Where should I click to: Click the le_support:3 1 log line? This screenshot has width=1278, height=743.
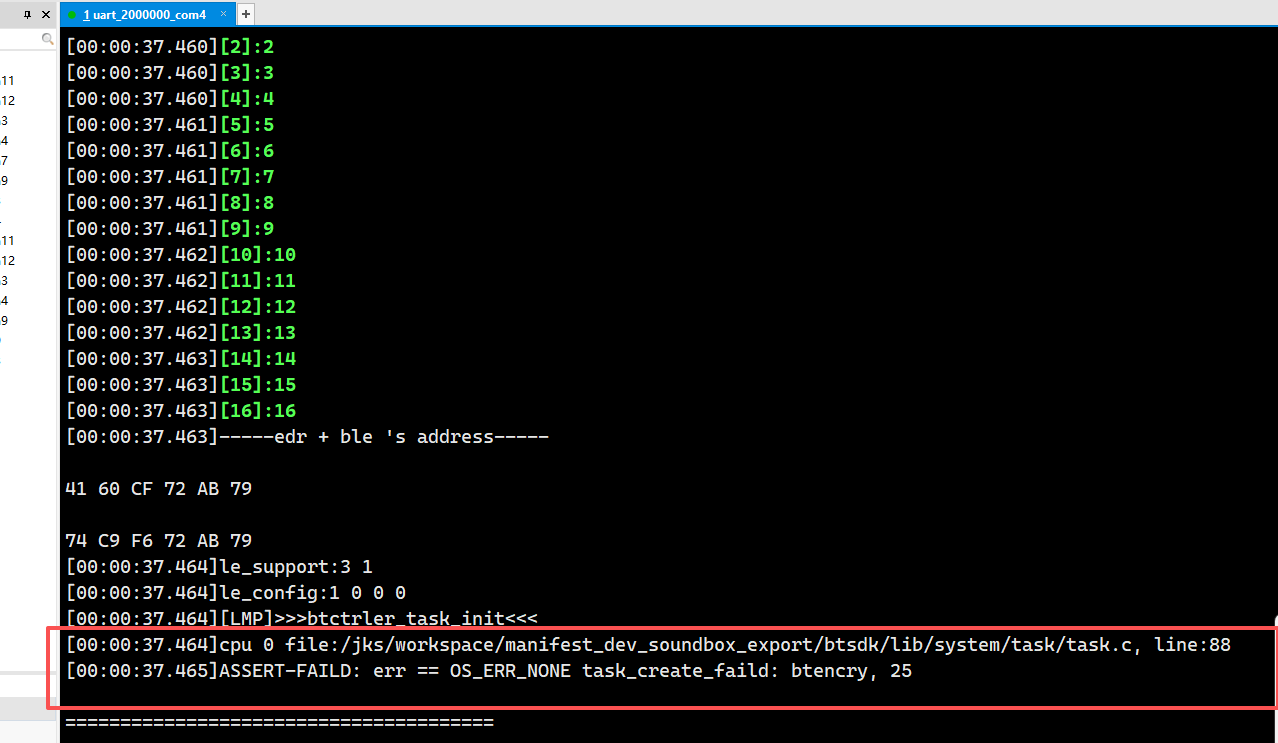[219, 567]
